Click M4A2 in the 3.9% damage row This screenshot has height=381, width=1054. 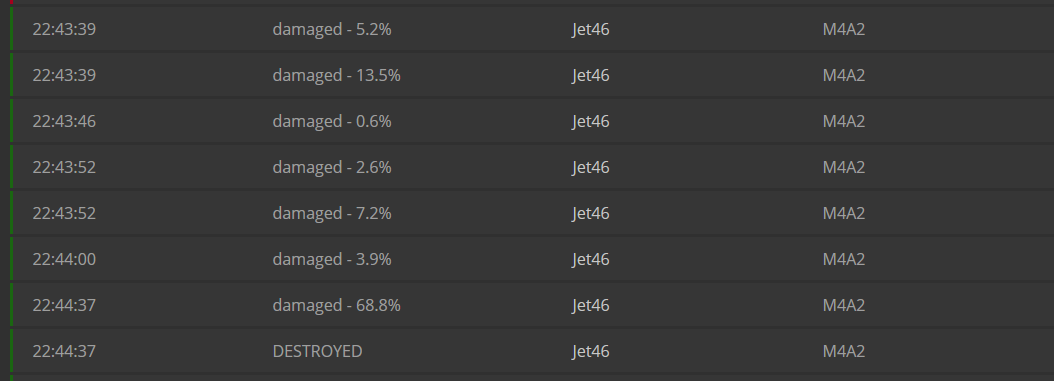844,259
